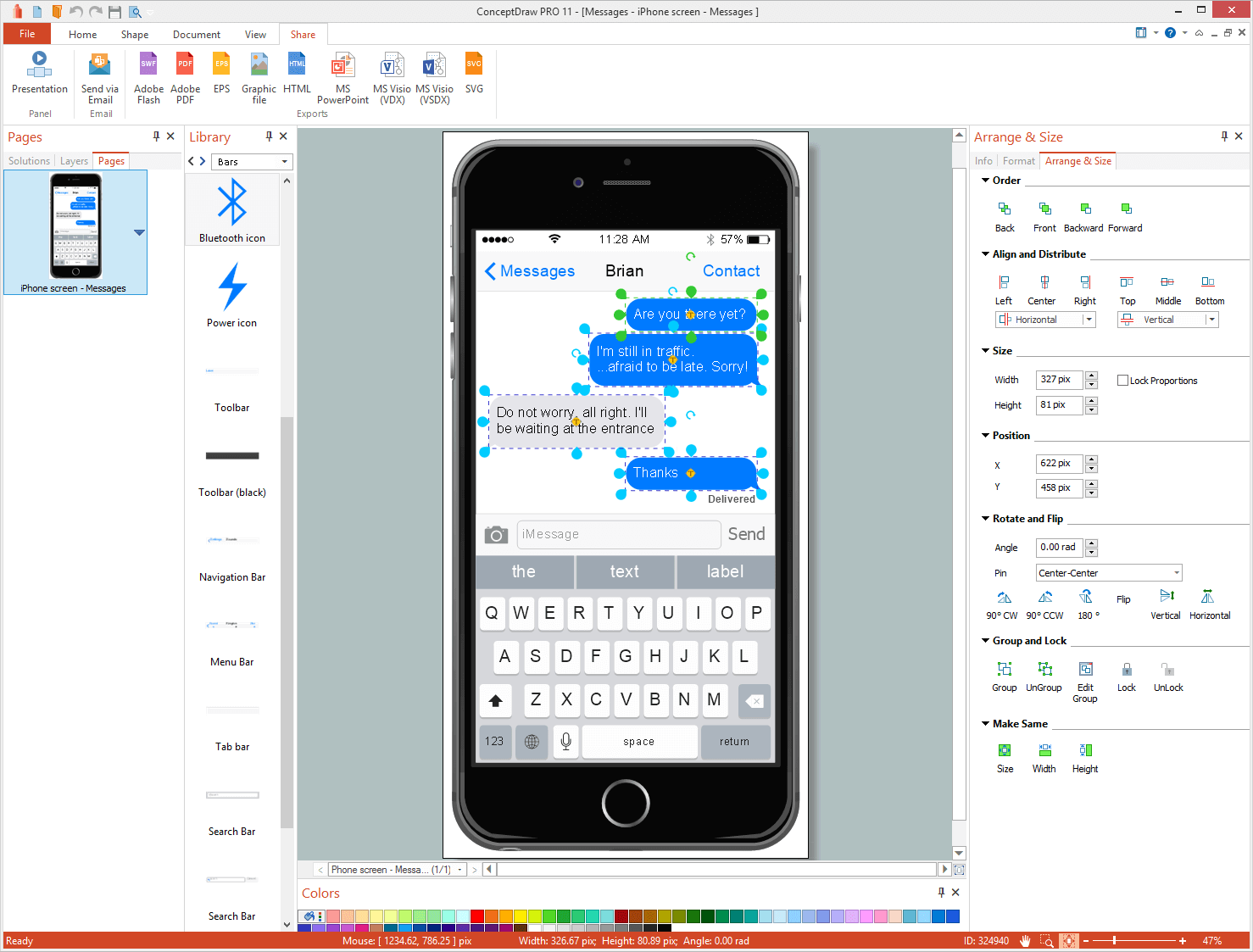Pick the red color swatch
1253x952 pixels.
pos(477,916)
